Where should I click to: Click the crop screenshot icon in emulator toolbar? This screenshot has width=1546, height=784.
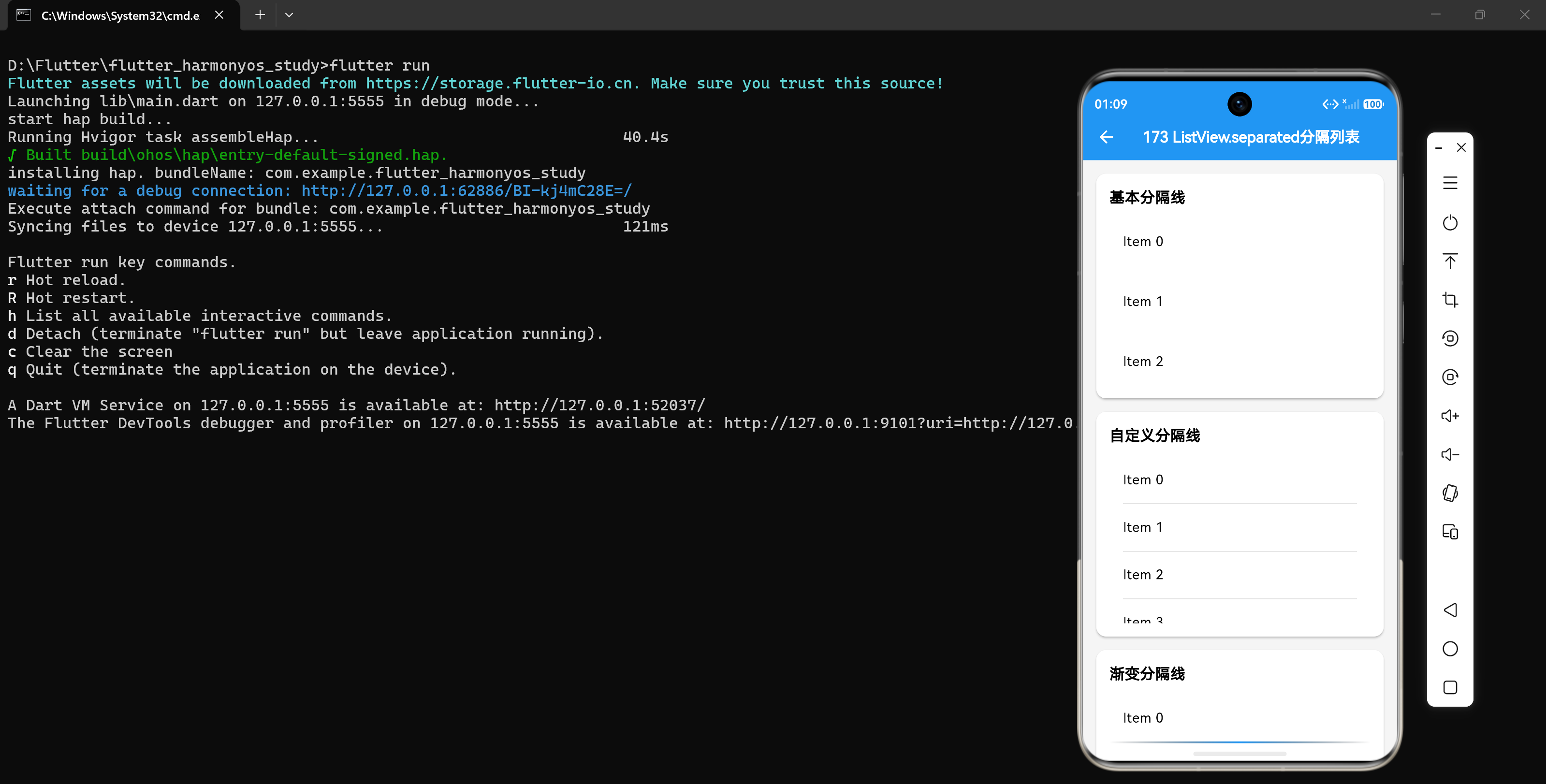tap(1450, 299)
